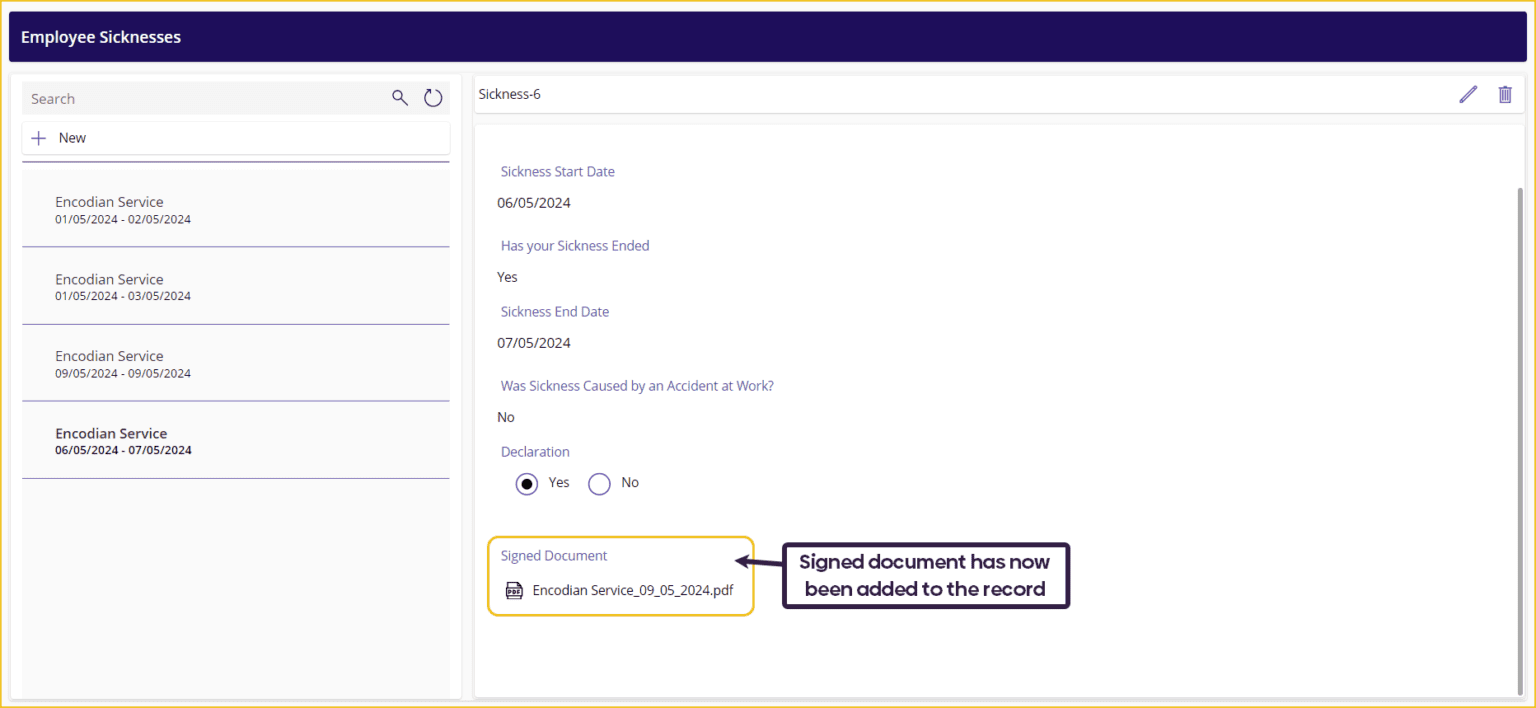The image size is (1536, 708).
Task: Click the PDF file icon under Signed Document
Action: pos(514,590)
